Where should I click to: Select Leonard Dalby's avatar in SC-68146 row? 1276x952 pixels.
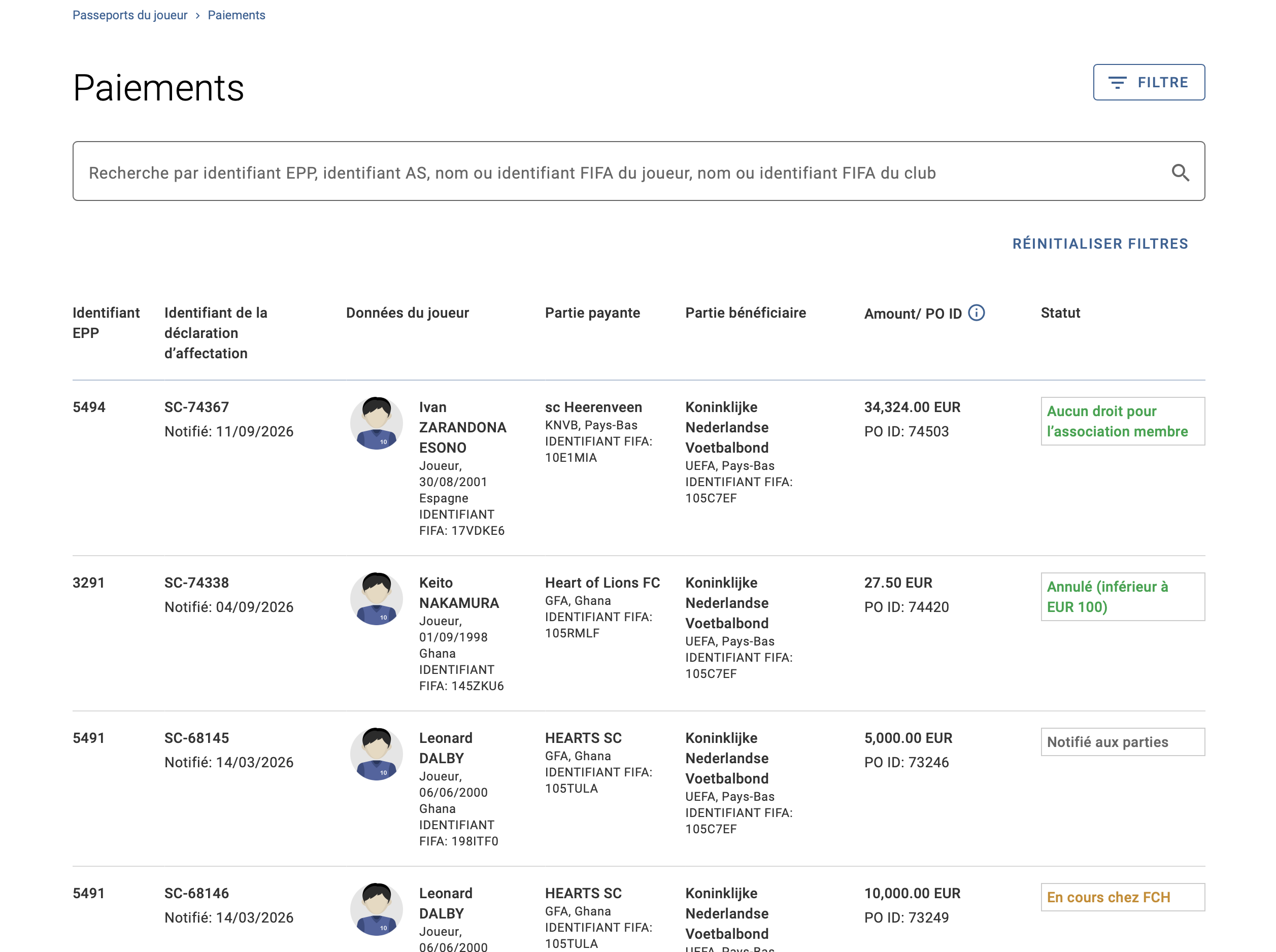click(x=376, y=909)
